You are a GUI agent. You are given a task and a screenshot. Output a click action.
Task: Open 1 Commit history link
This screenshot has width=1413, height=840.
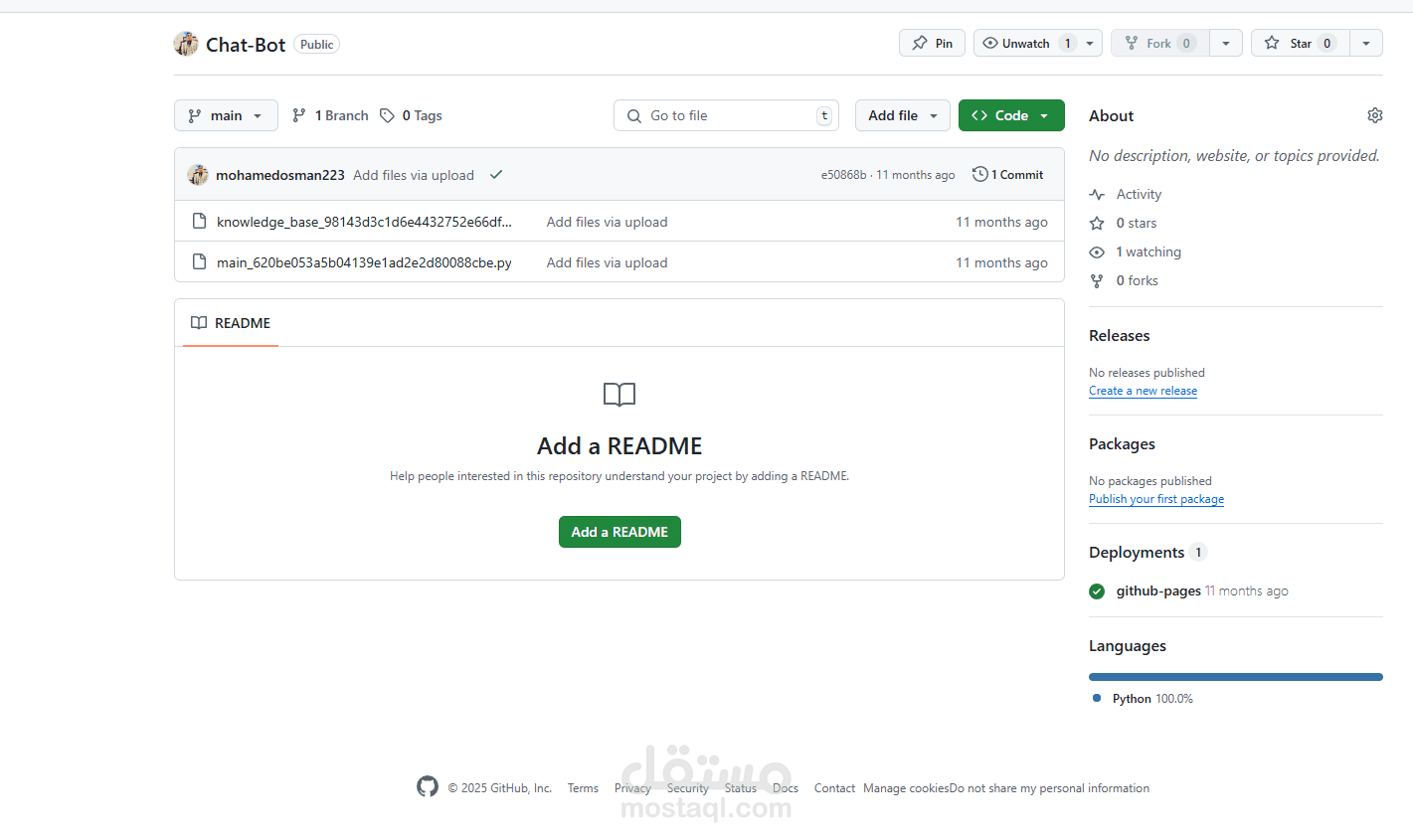[1008, 174]
